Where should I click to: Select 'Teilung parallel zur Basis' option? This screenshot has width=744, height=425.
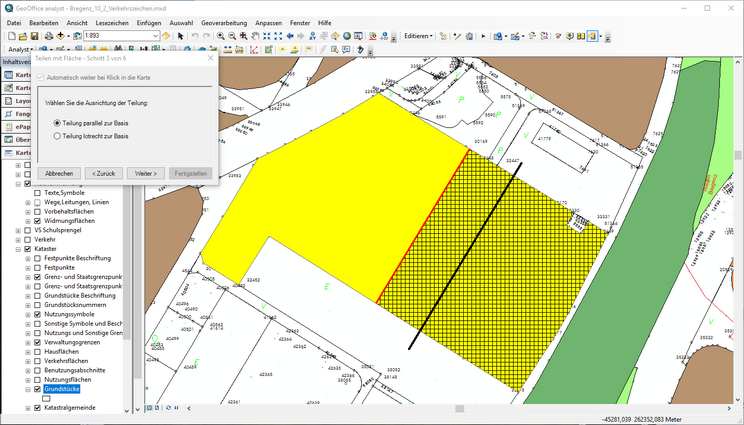pos(57,123)
